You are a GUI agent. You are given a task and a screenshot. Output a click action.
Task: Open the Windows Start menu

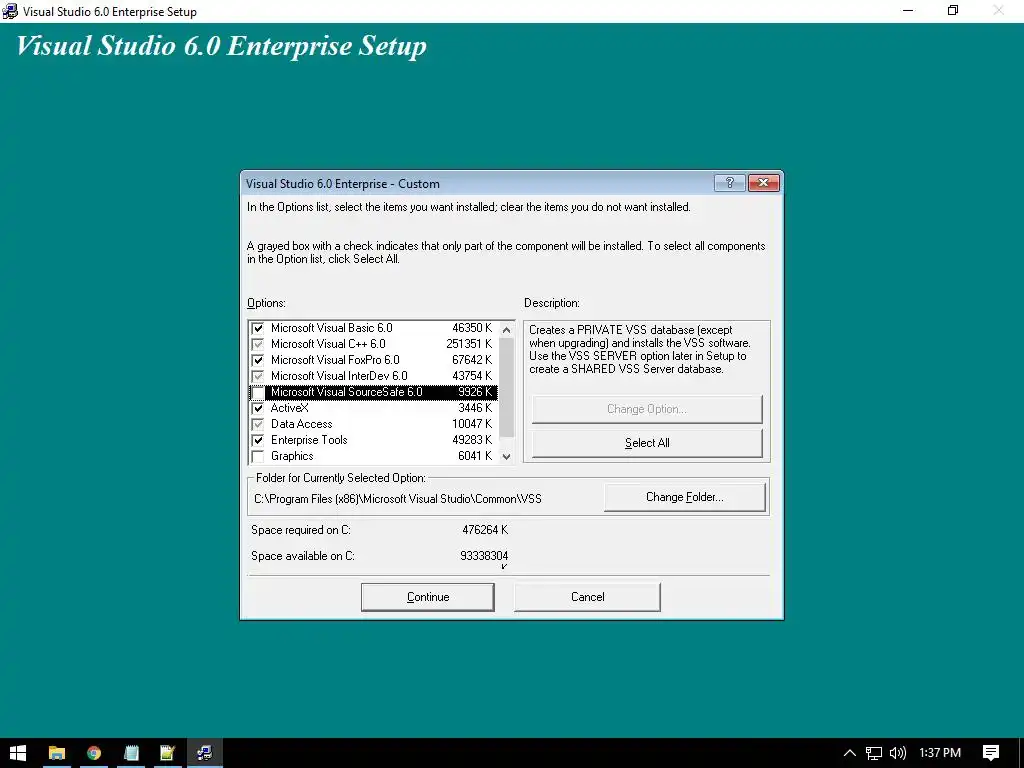tap(18, 753)
